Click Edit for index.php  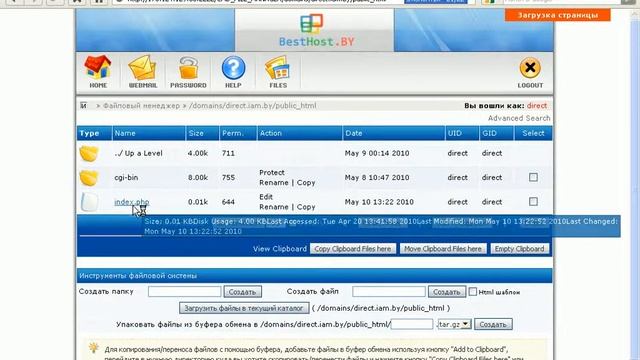coord(266,197)
